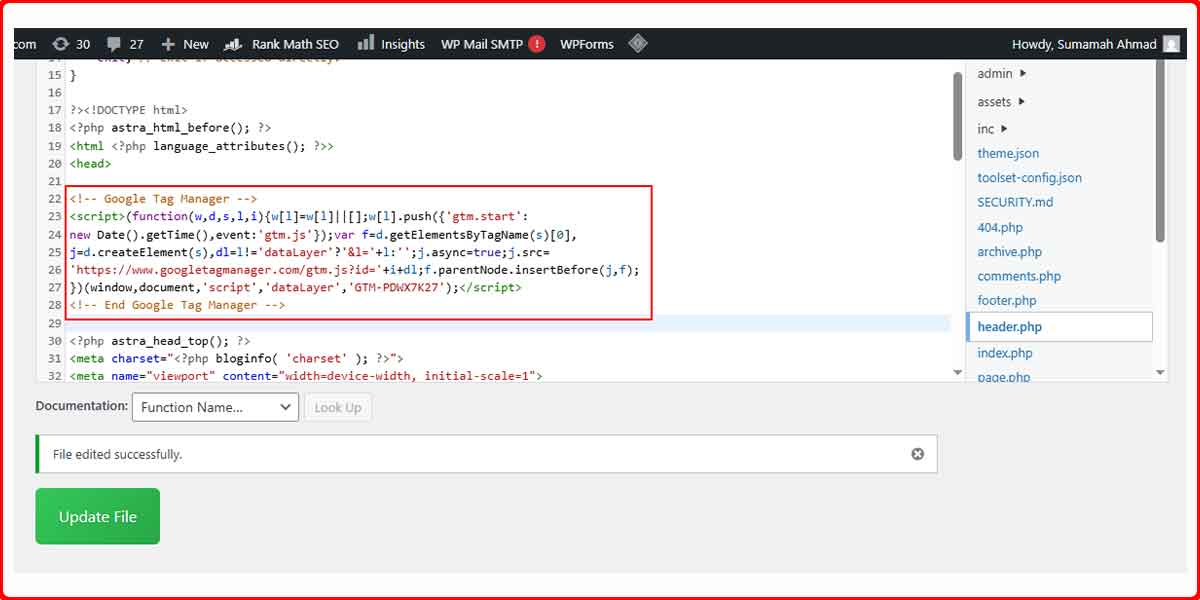Viewport: 1200px width, 600px height.
Task: Click the code editor scrollbar thumb
Action: (x=957, y=116)
